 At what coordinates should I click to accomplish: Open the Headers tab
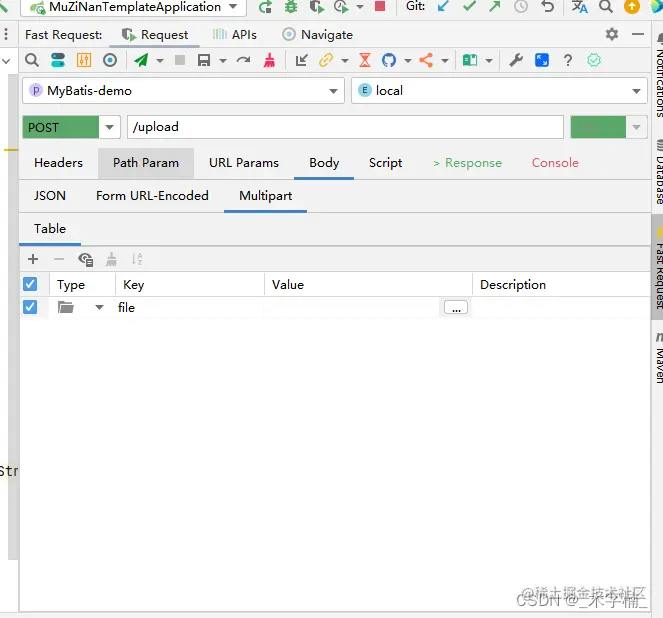(x=58, y=163)
